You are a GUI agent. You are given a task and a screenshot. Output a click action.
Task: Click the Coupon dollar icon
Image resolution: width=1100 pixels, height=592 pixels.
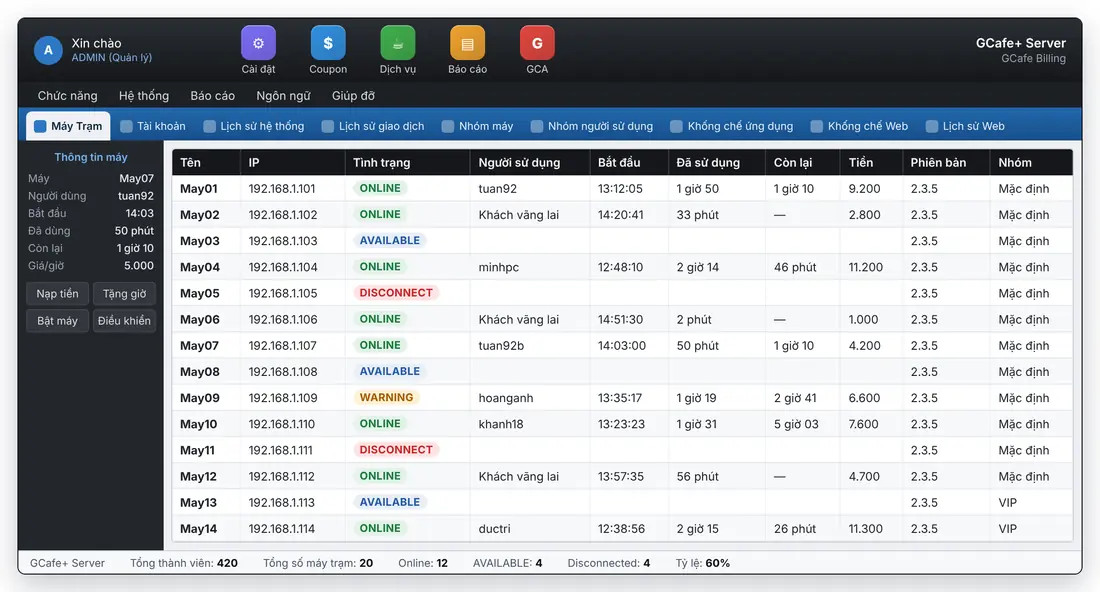(328, 43)
